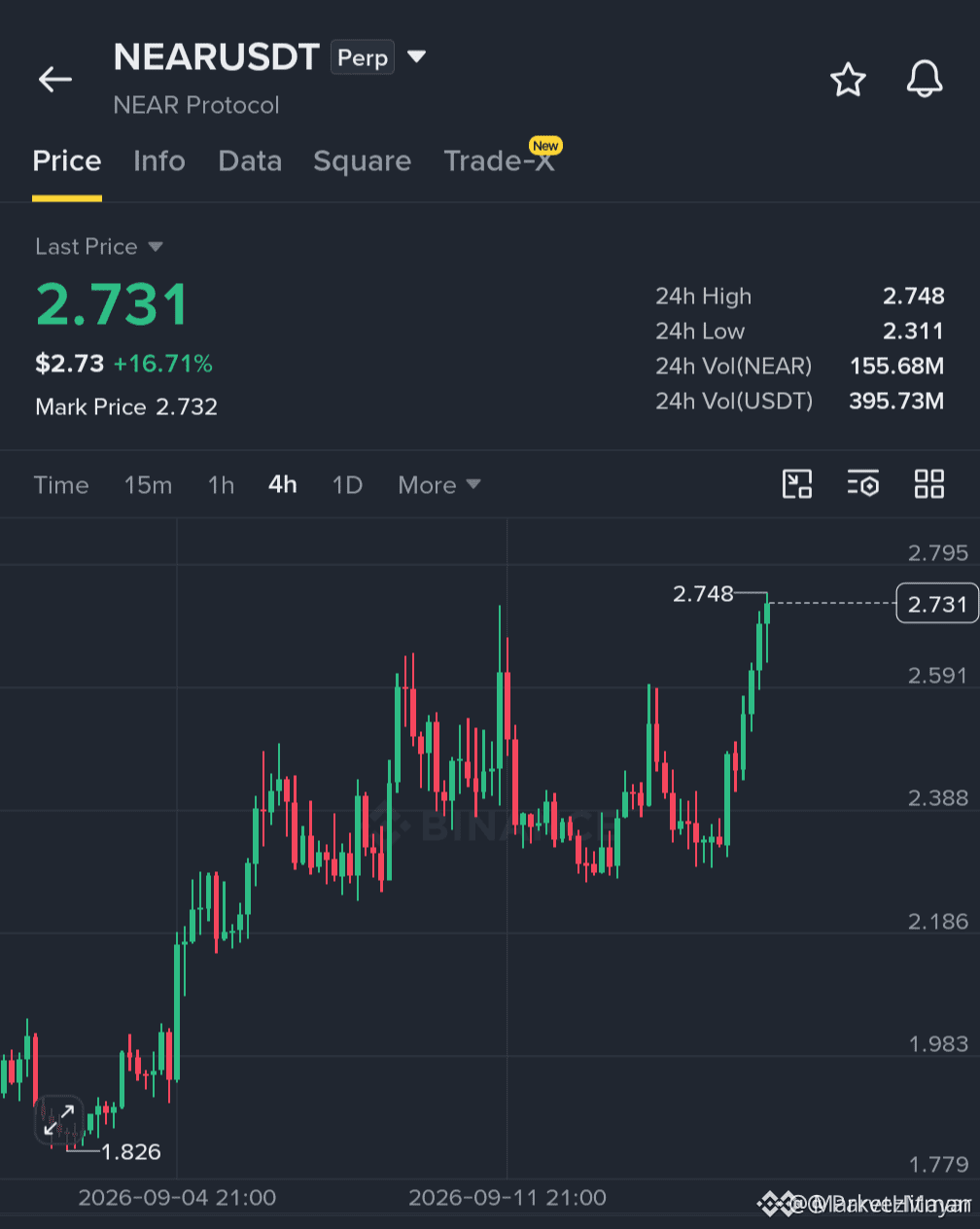Expand the NEARUSDT Perp pair dropdown
Image resolution: width=980 pixels, height=1229 pixels.
coord(416,56)
